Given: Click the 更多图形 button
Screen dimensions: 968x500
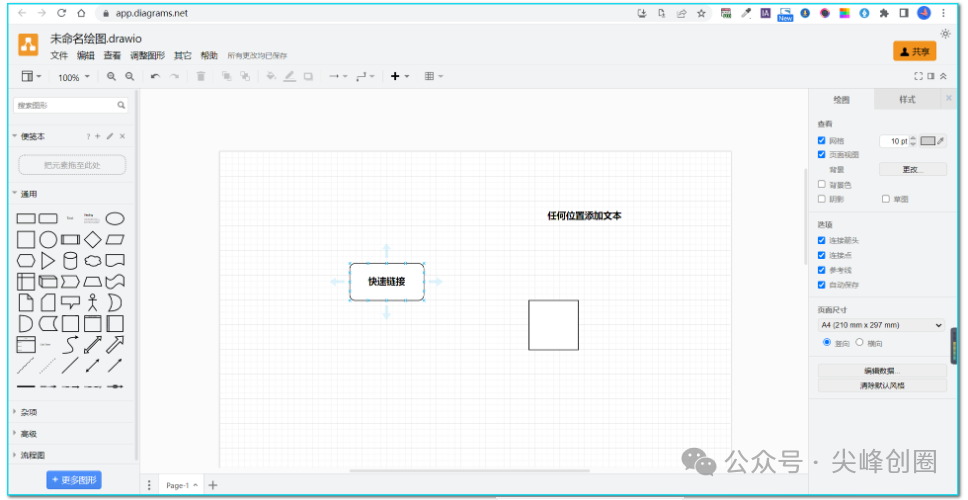Looking at the screenshot, I should [x=74, y=480].
